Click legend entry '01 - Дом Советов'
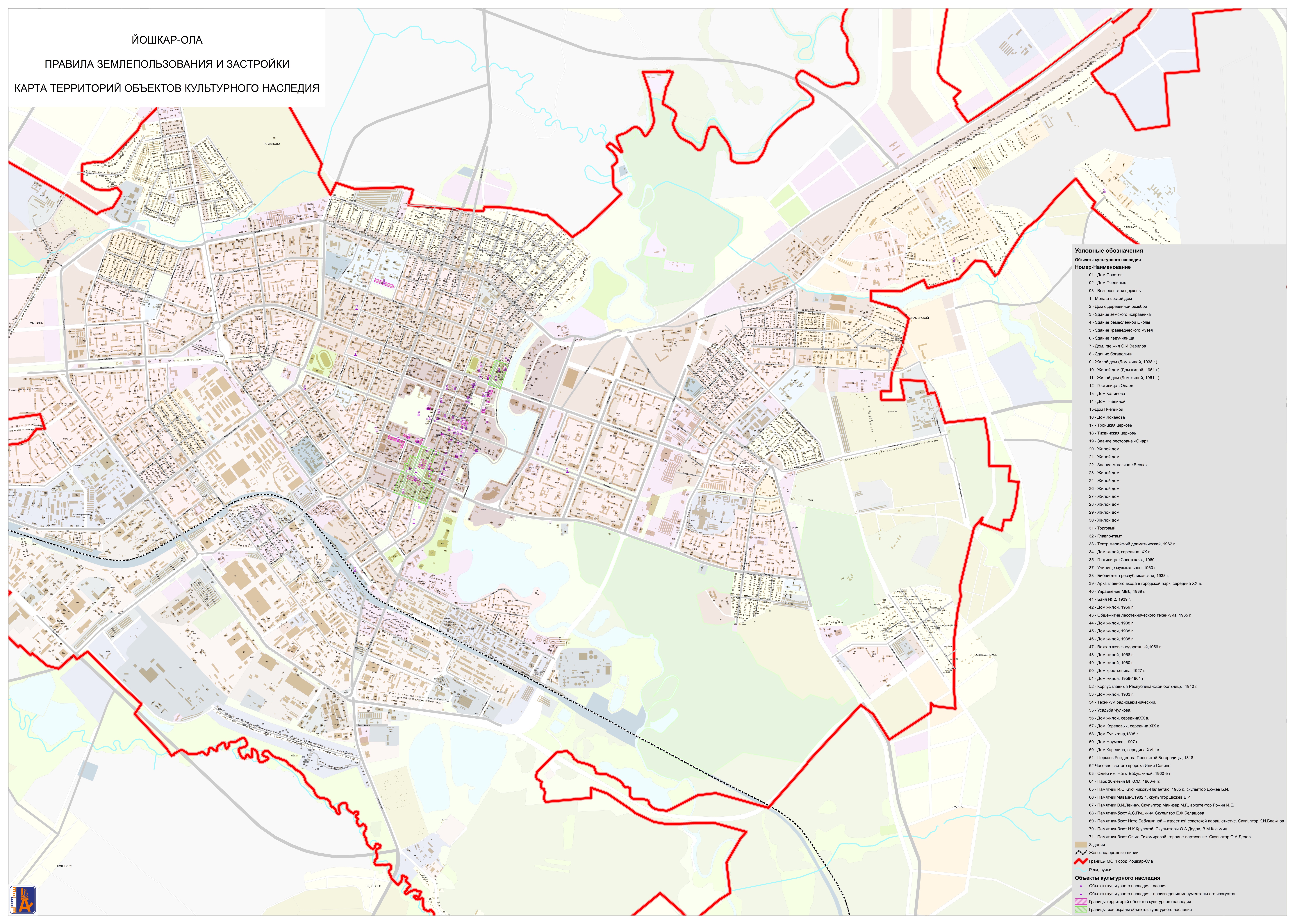This screenshot has width=1295, height=924. pyautogui.click(x=1106, y=275)
